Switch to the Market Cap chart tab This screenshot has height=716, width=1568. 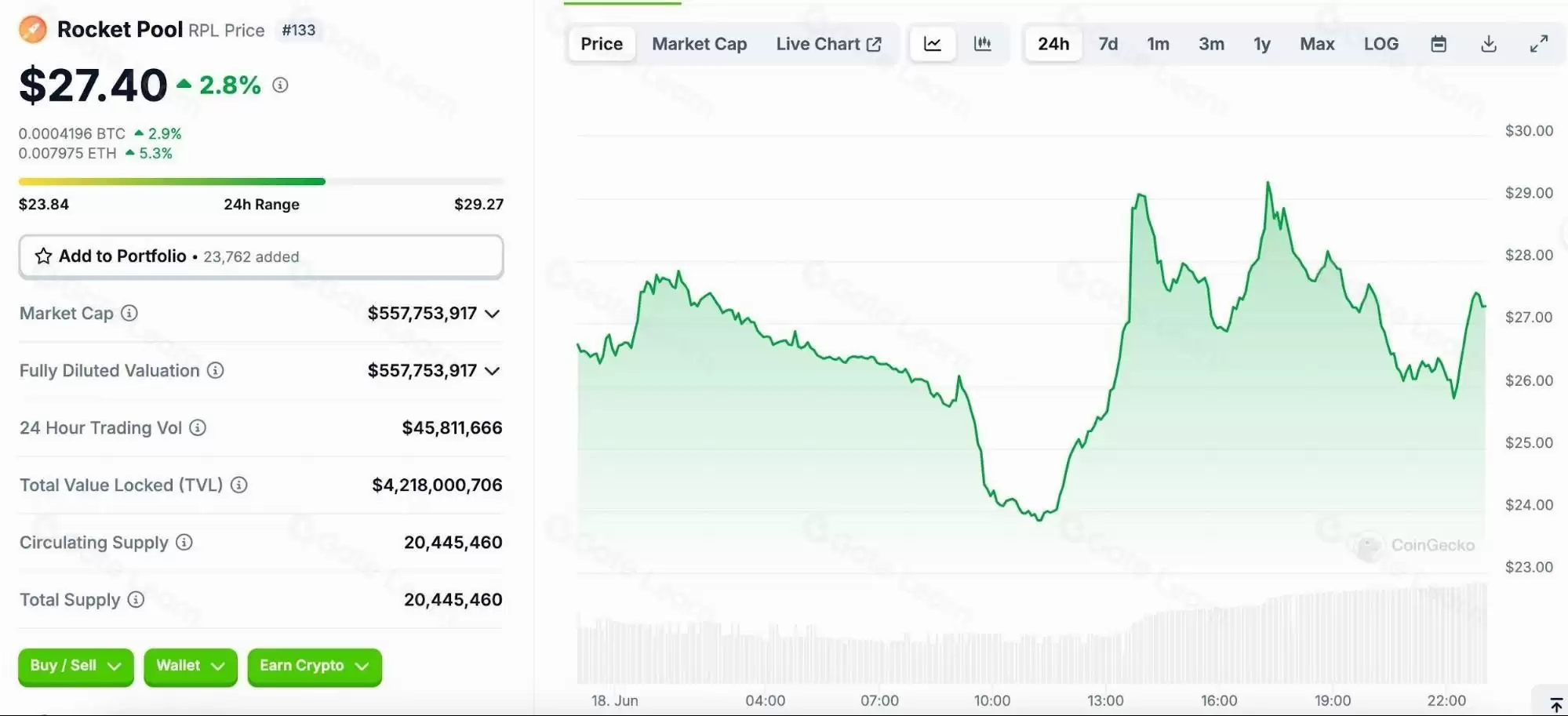tap(698, 44)
